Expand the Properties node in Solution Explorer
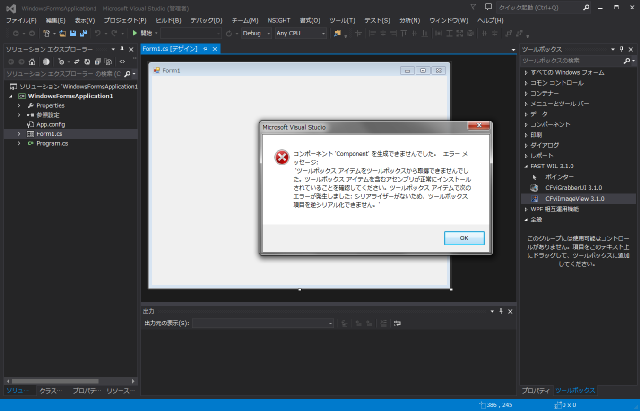The image size is (640, 411). [x=19, y=106]
